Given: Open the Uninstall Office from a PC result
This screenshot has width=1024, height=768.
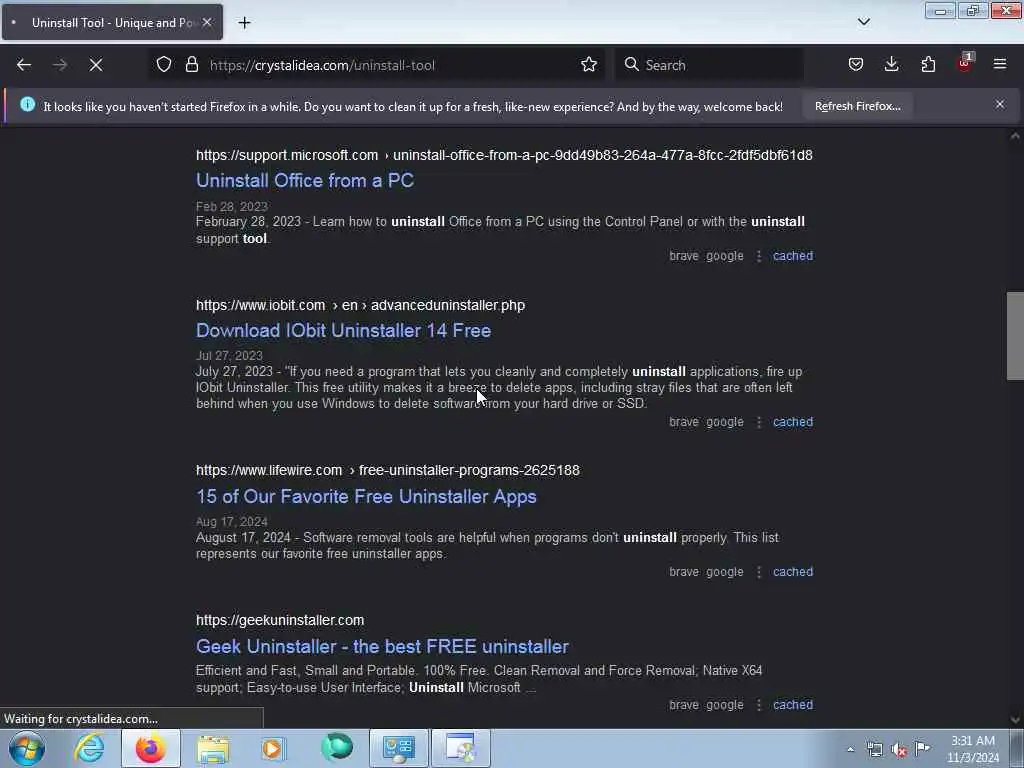Looking at the screenshot, I should [x=305, y=180].
